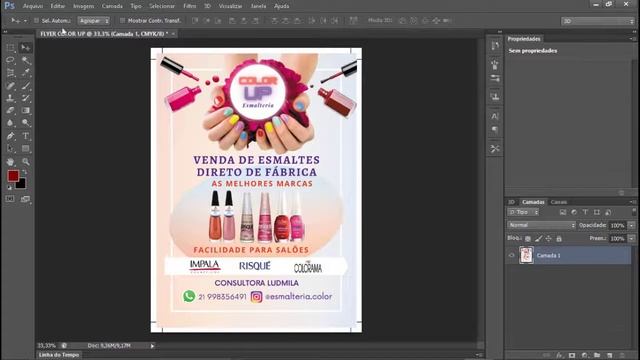This screenshot has width=640, height=360.
Task: Select the Zoom tool
Action: pos(26,162)
